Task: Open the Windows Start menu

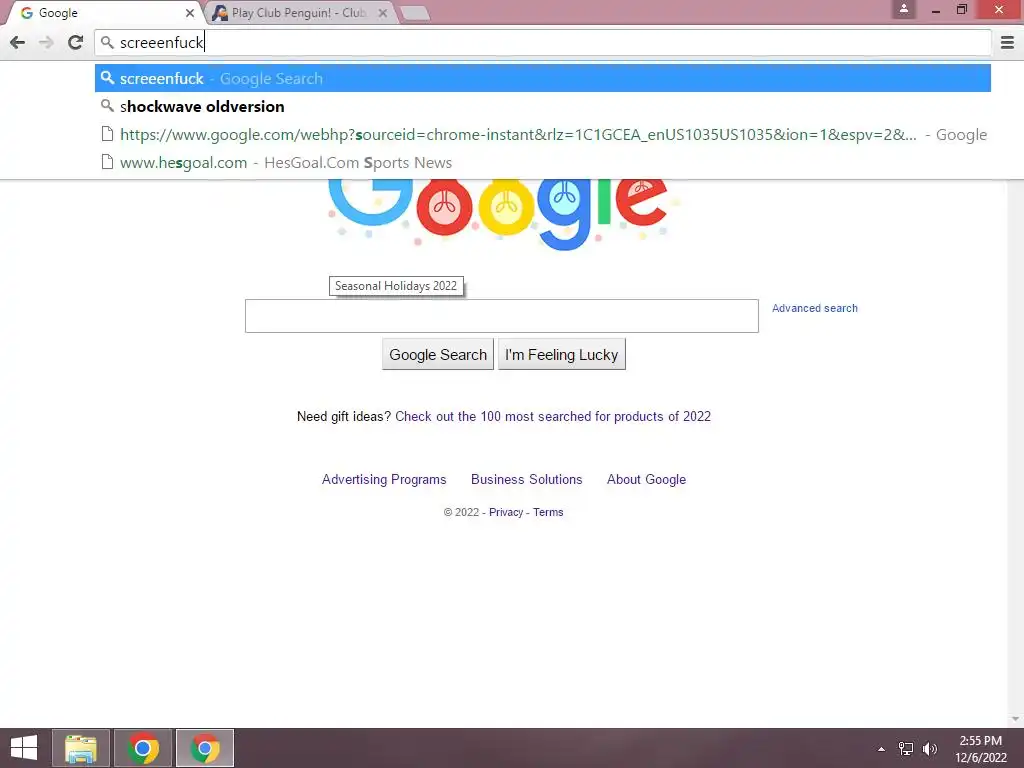Action: (24, 748)
